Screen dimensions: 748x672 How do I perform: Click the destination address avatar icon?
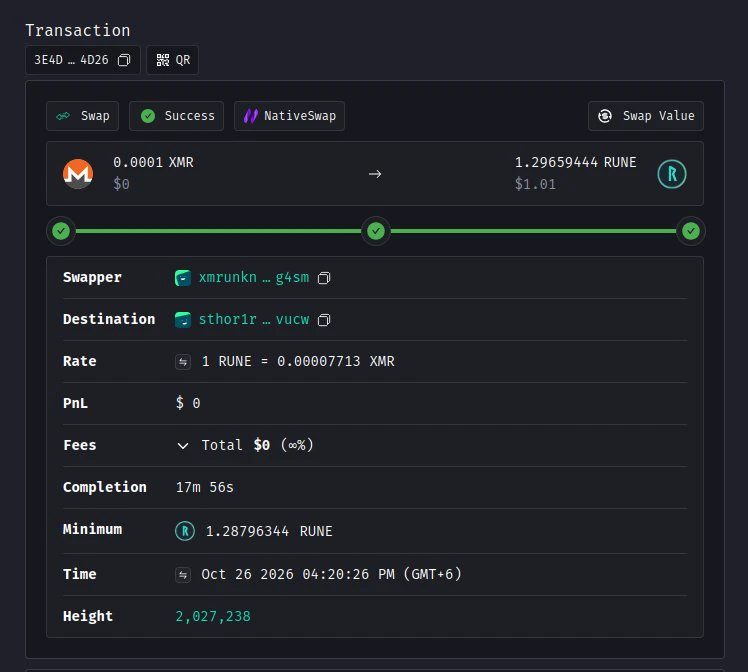click(183, 320)
